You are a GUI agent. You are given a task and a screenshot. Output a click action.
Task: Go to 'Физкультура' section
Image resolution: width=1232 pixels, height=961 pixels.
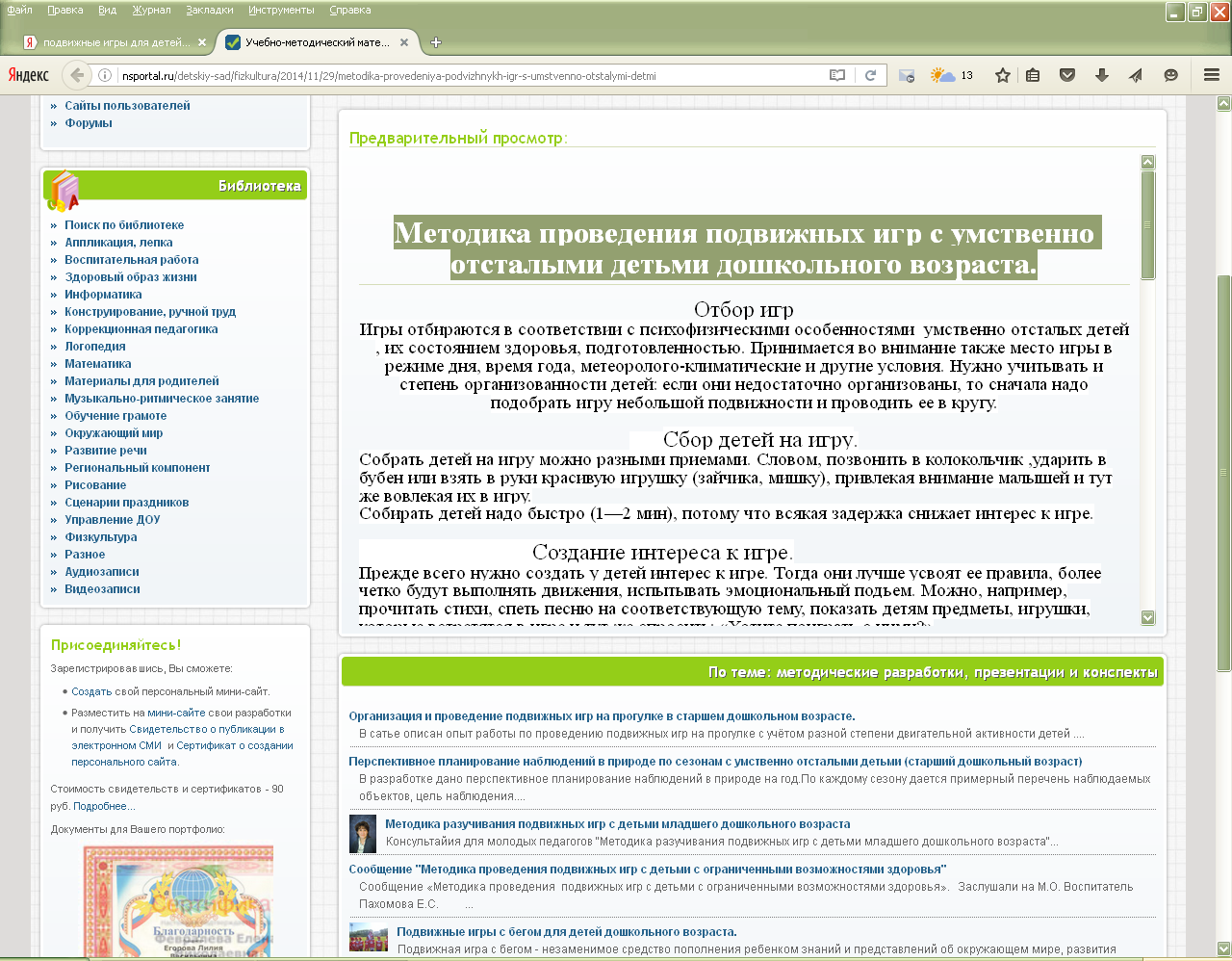point(101,537)
